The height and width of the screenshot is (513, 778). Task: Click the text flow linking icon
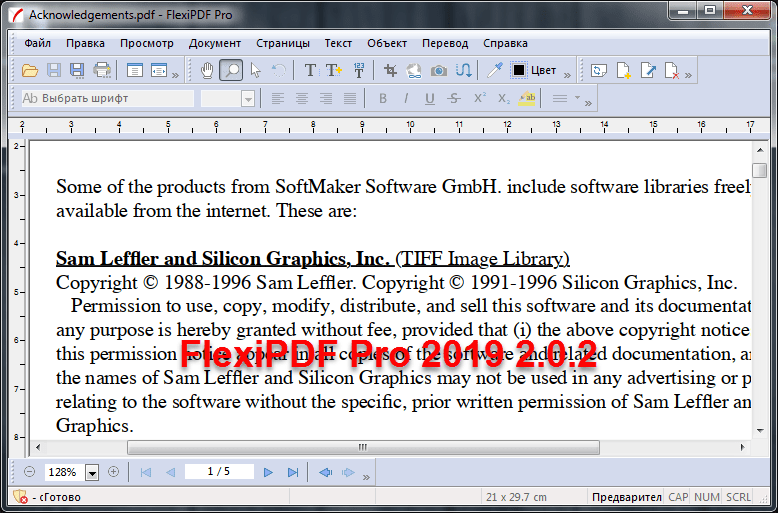coord(463,70)
